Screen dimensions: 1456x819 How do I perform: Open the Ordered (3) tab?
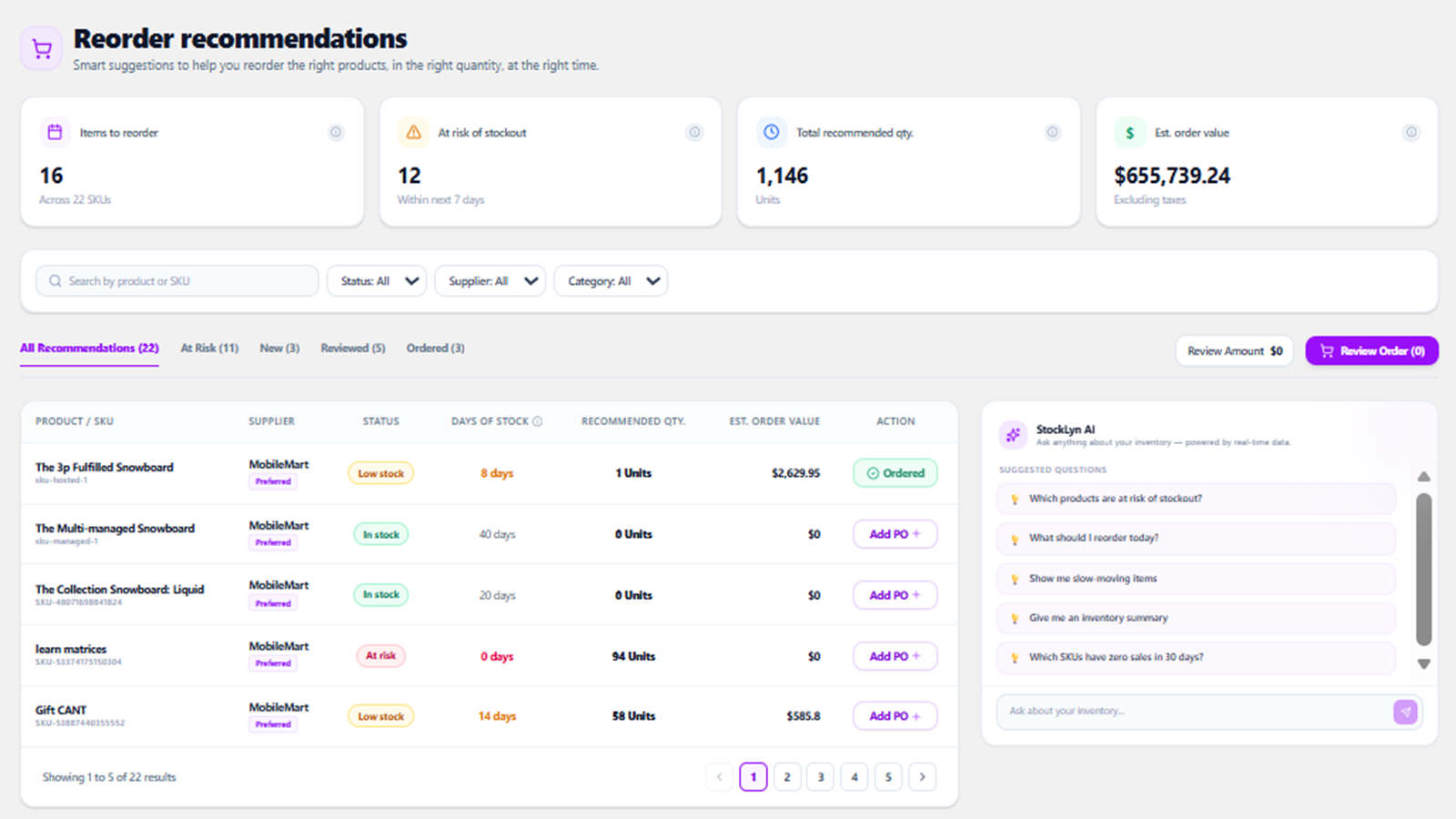pyautogui.click(x=435, y=349)
